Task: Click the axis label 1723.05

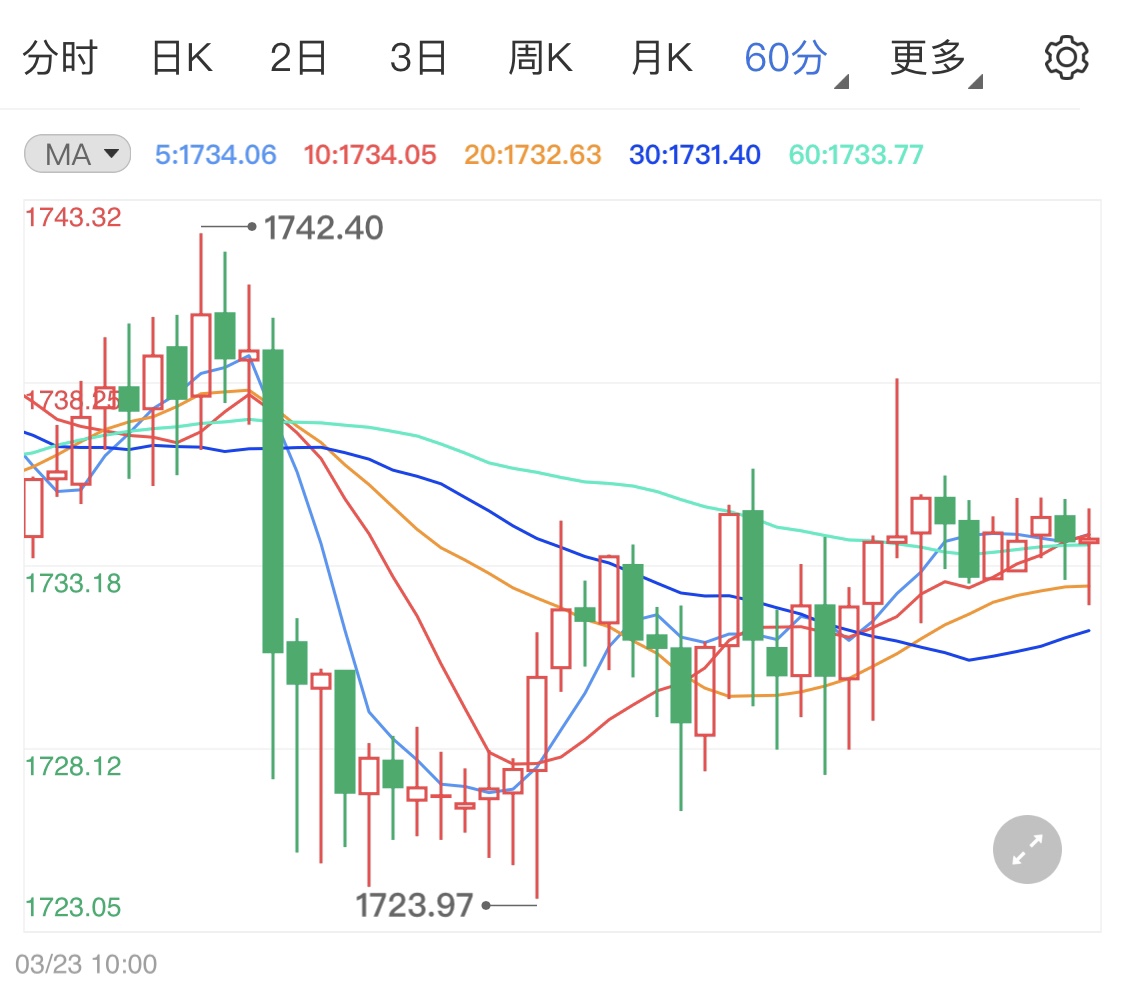Action: point(73,907)
